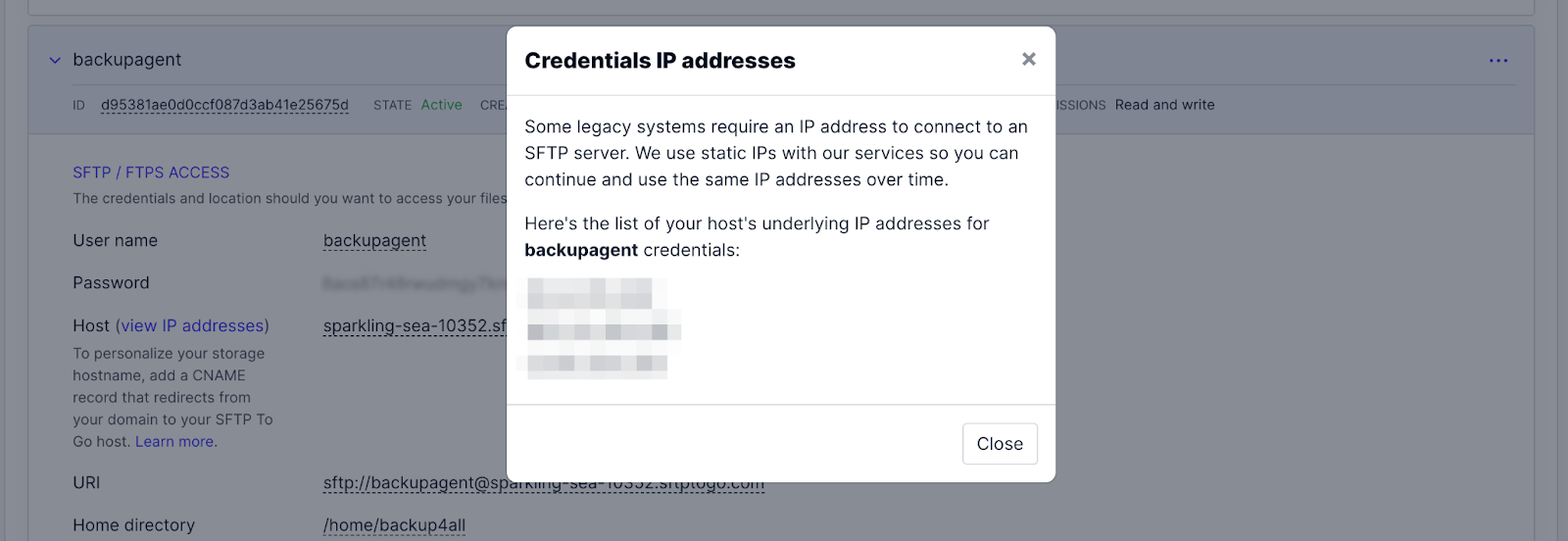Viewport: 1568px width, 541px height.
Task: Collapse the backupagent credentials chevron
Action: [x=55, y=61]
